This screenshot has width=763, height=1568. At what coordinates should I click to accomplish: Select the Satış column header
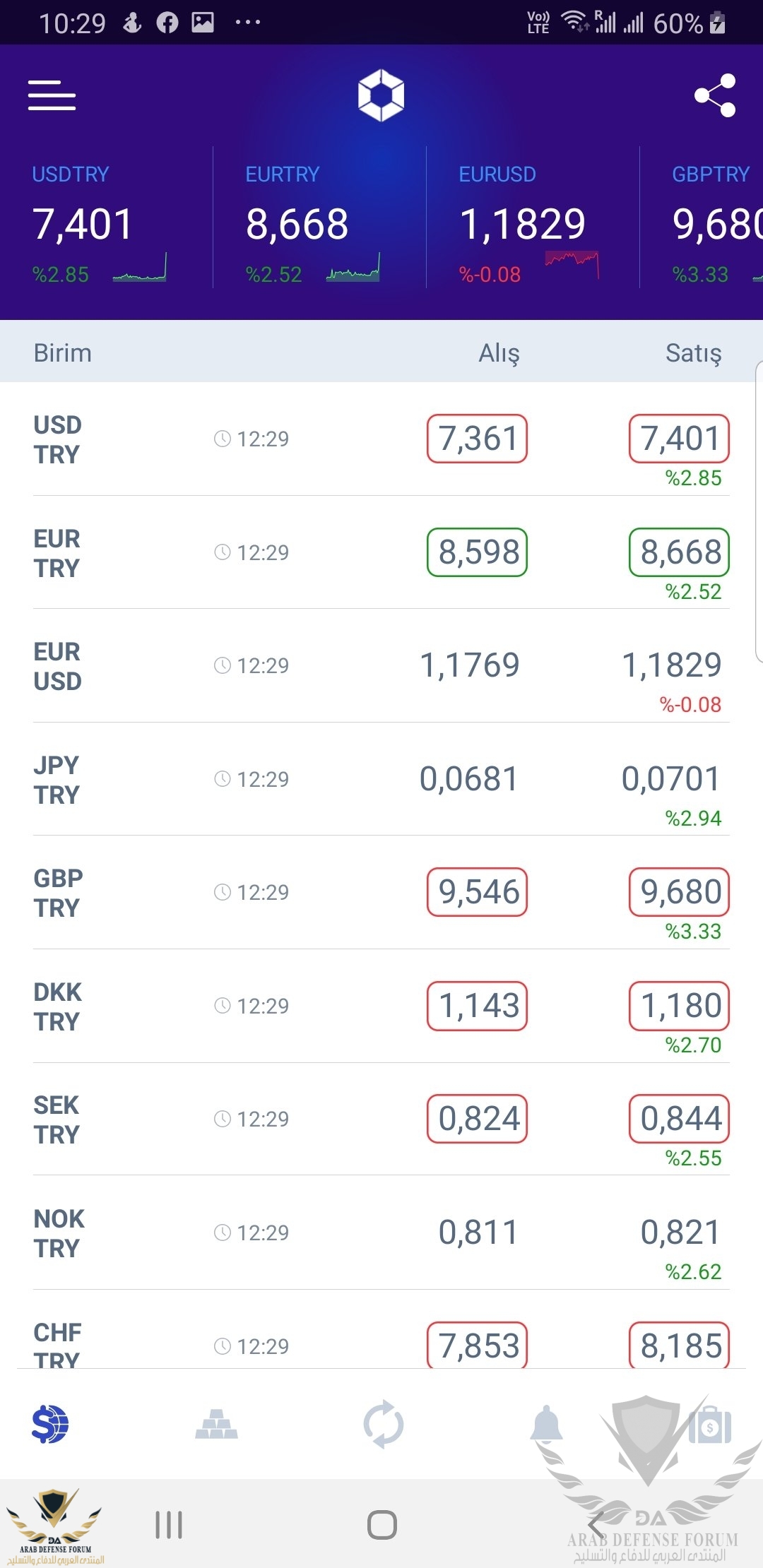[694, 352]
